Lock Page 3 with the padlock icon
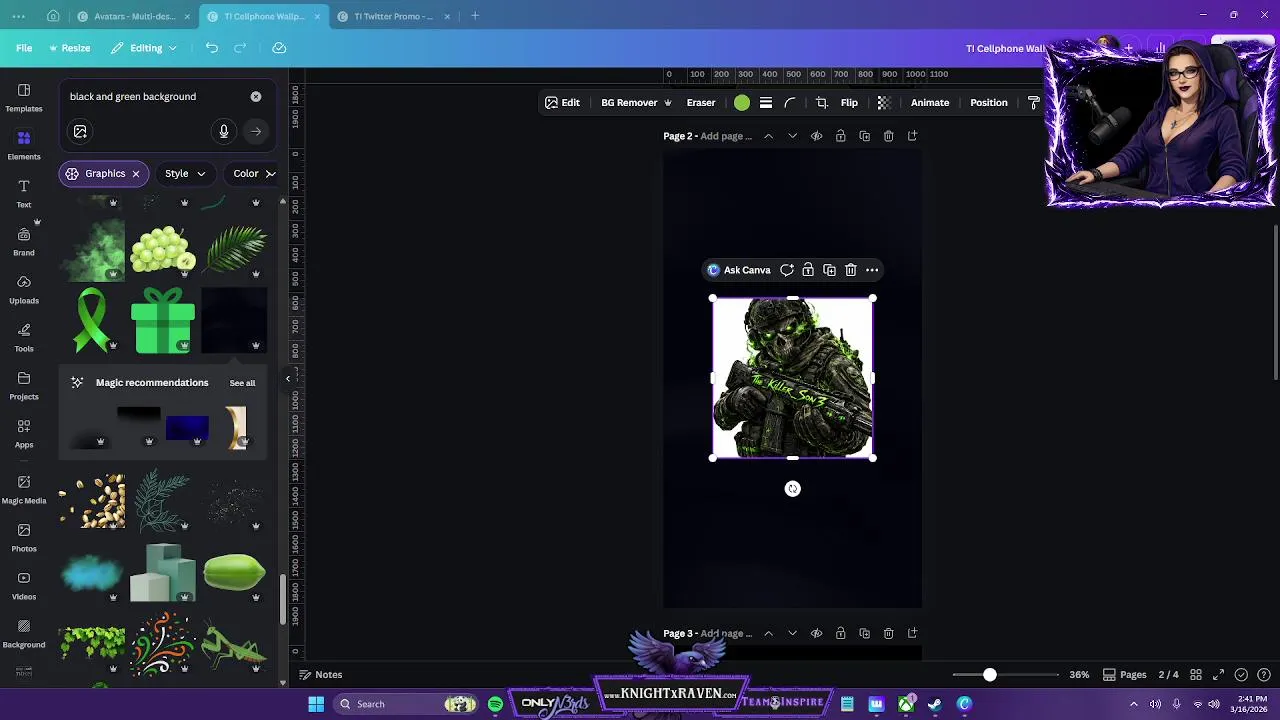 [841, 634]
